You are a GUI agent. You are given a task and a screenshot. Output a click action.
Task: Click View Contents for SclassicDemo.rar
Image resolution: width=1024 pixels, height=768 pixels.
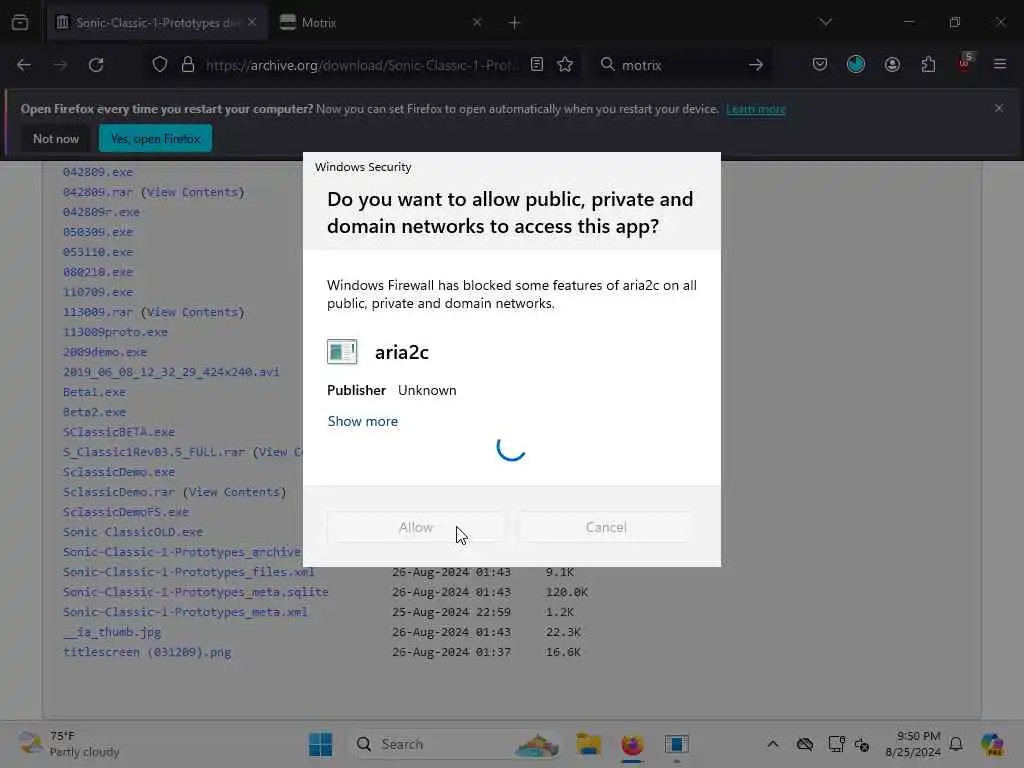234,492
